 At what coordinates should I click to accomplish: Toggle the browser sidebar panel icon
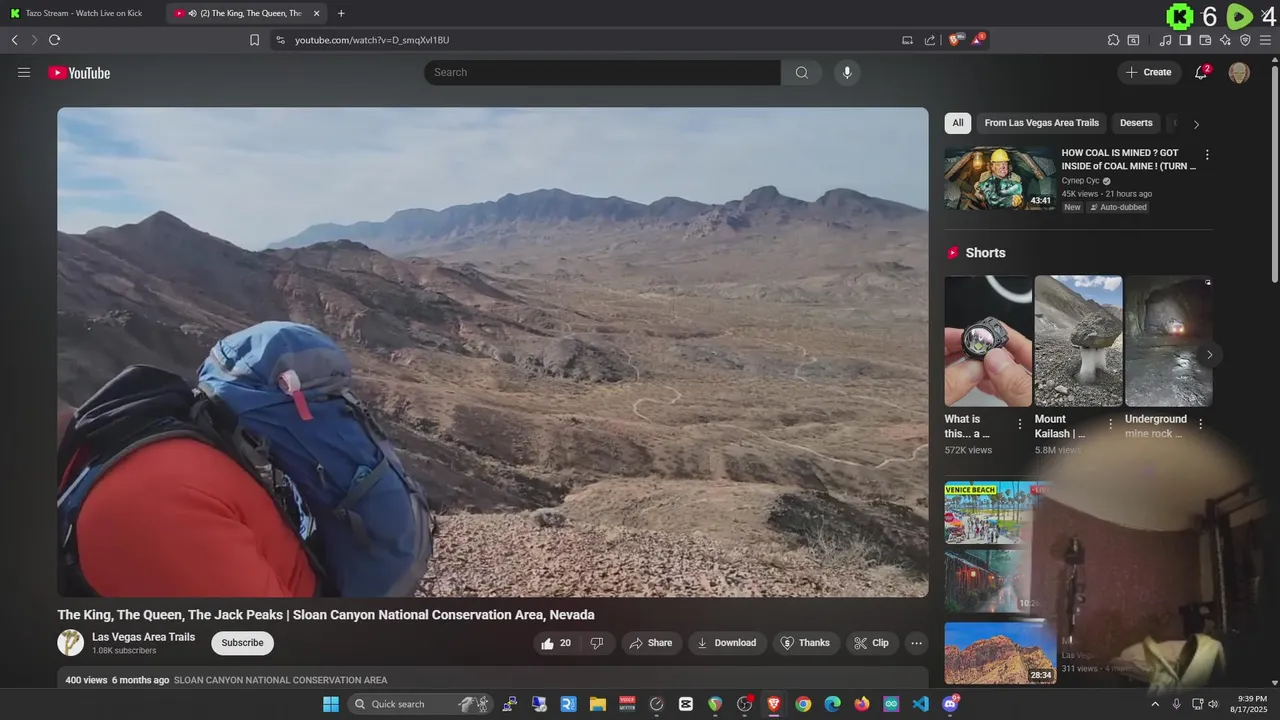1185,40
